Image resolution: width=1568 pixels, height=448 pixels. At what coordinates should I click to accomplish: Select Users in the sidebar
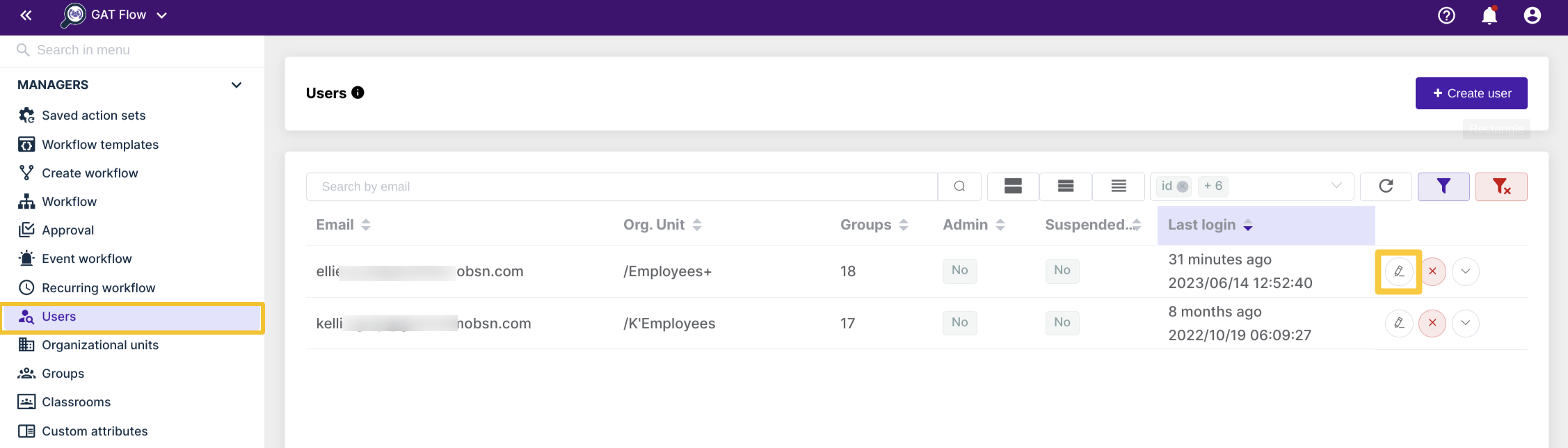coord(132,317)
